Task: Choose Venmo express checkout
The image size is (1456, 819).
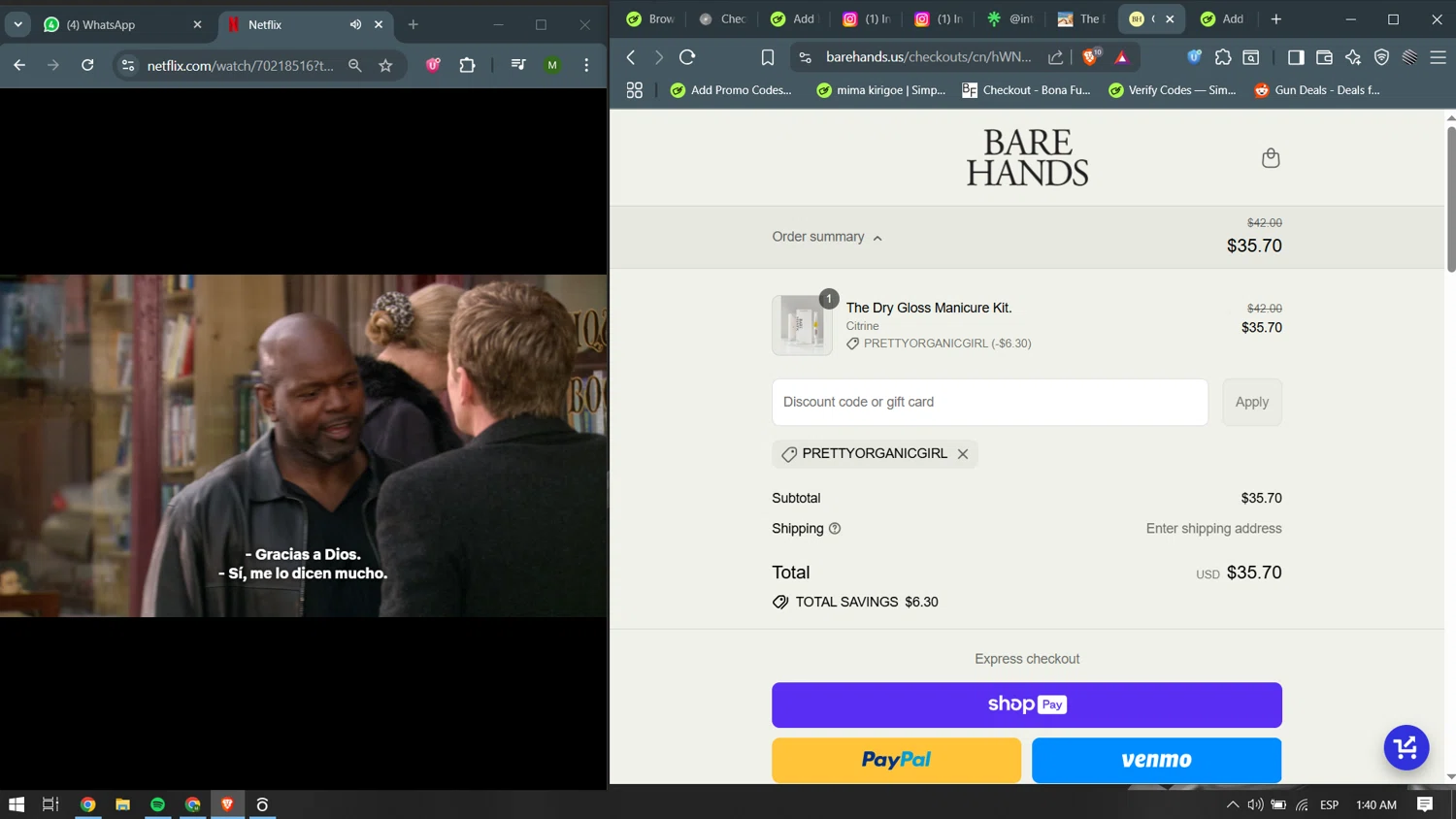Action: [x=1156, y=760]
